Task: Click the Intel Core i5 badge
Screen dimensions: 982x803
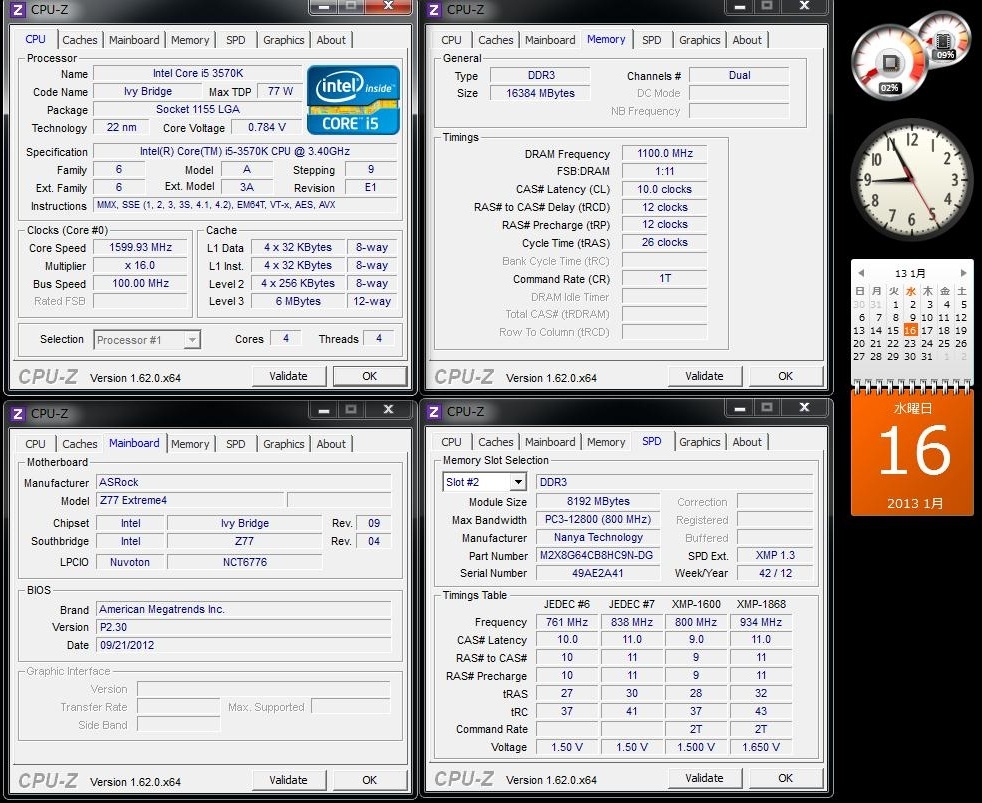Action: (x=352, y=101)
